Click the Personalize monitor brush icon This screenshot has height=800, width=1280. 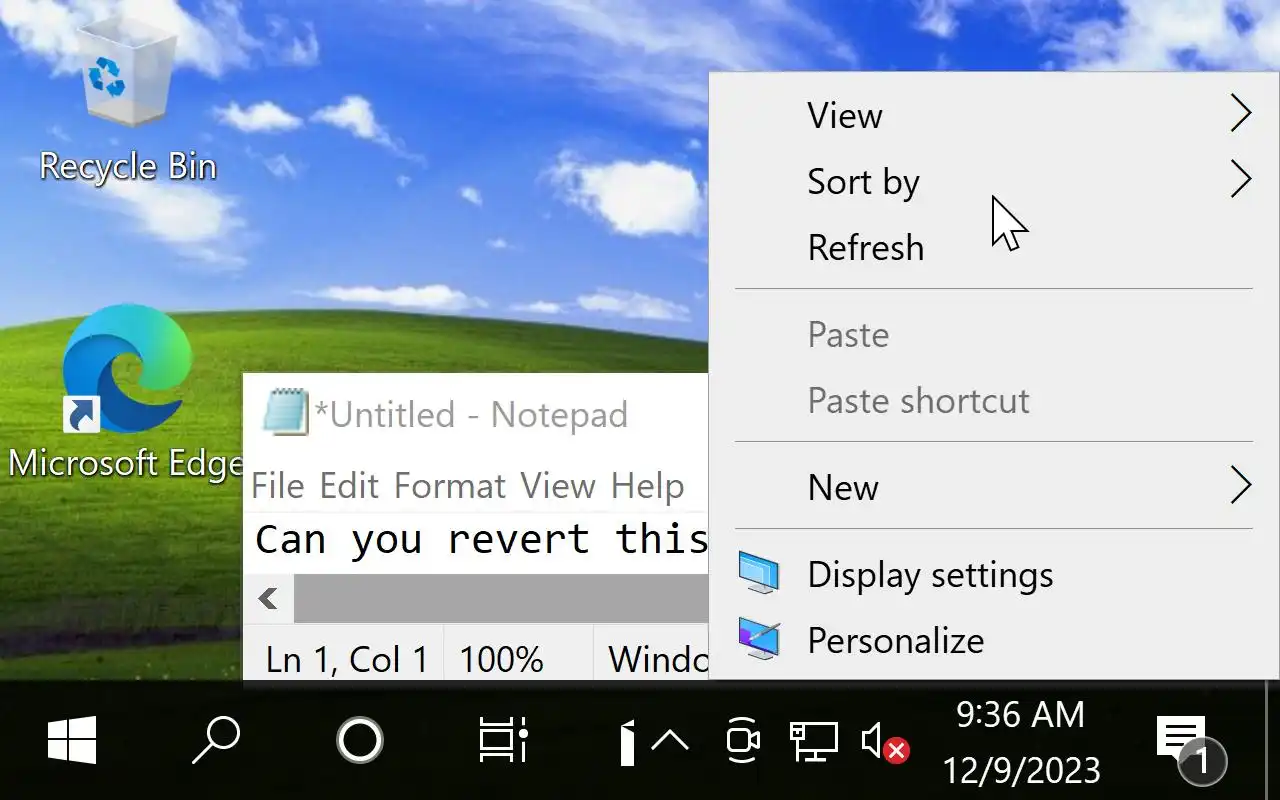point(759,640)
